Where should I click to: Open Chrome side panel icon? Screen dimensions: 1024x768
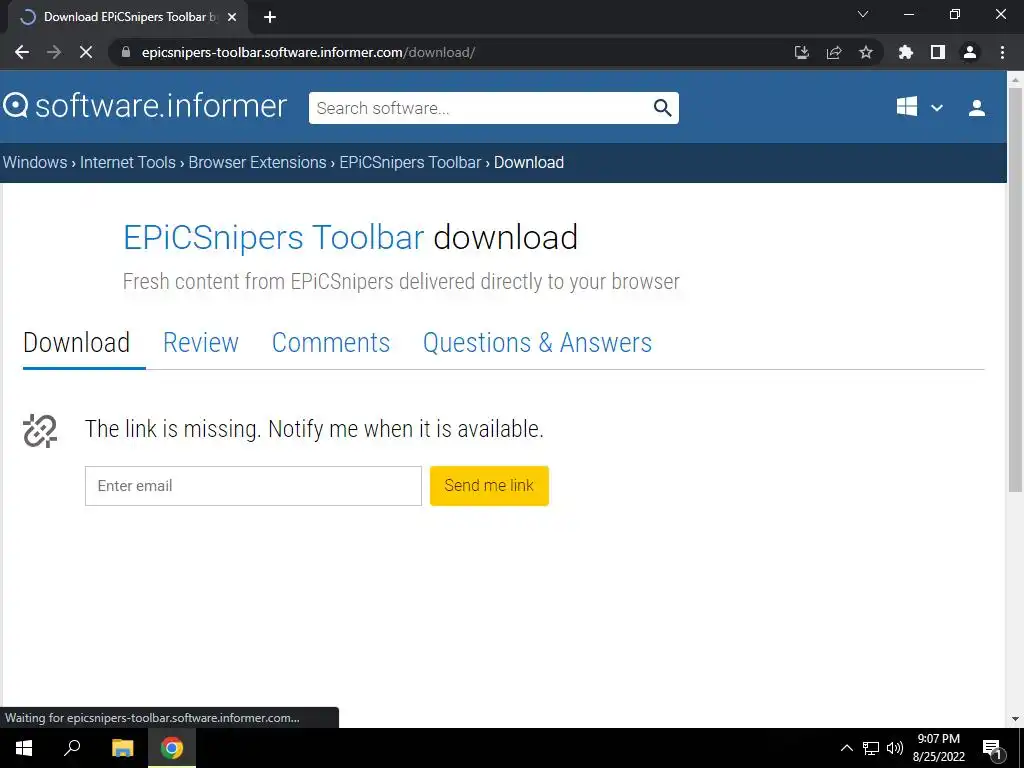click(x=938, y=52)
